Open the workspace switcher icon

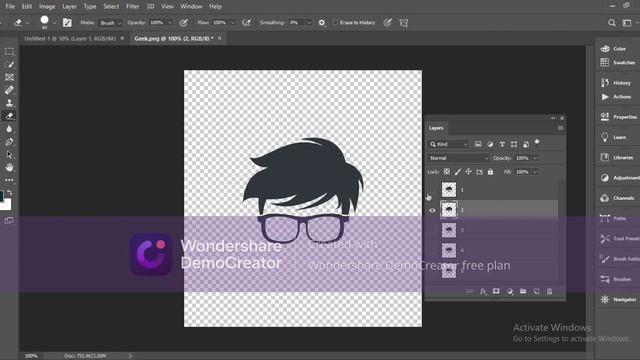point(627,23)
